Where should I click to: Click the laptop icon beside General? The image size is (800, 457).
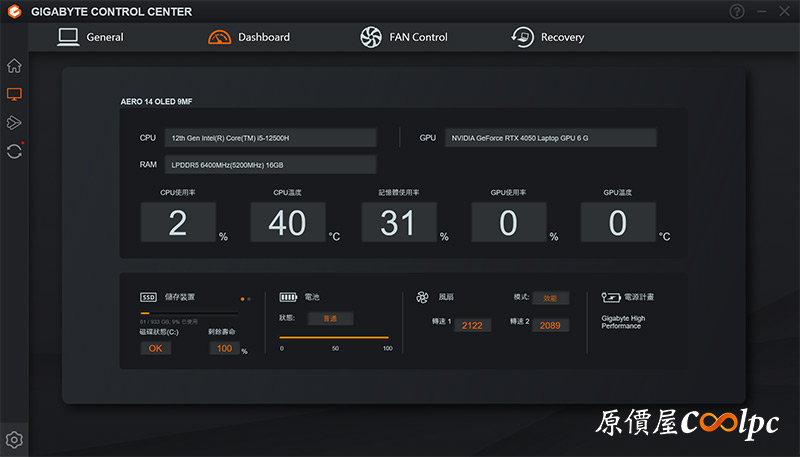[68, 37]
